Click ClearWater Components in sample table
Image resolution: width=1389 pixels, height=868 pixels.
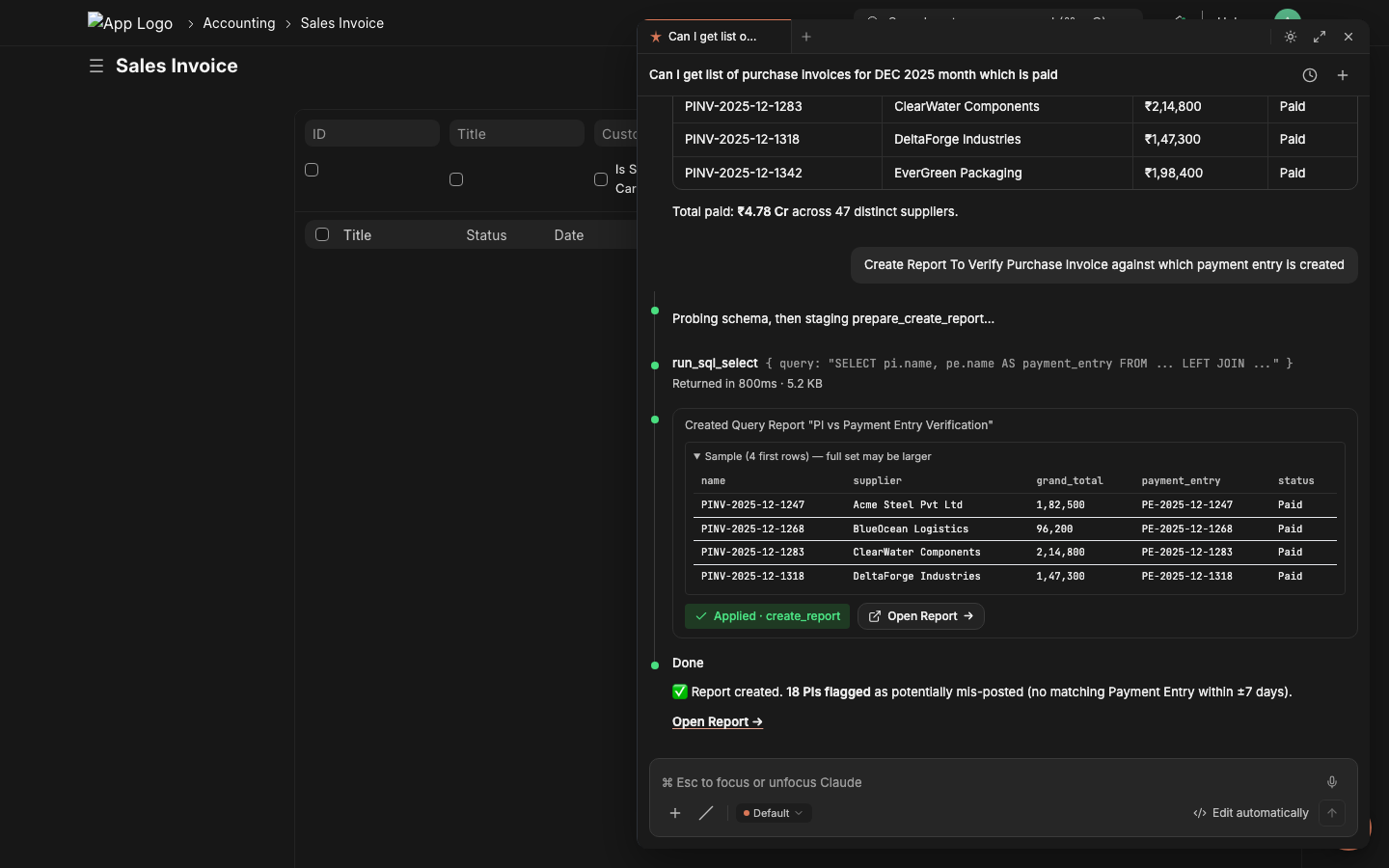point(916,553)
